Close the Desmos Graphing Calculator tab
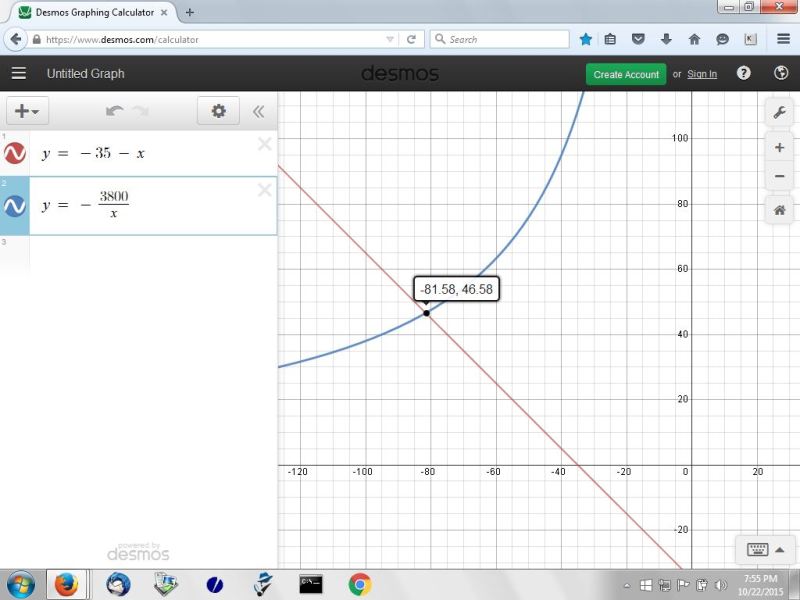The width and height of the screenshot is (800, 600). click(164, 12)
